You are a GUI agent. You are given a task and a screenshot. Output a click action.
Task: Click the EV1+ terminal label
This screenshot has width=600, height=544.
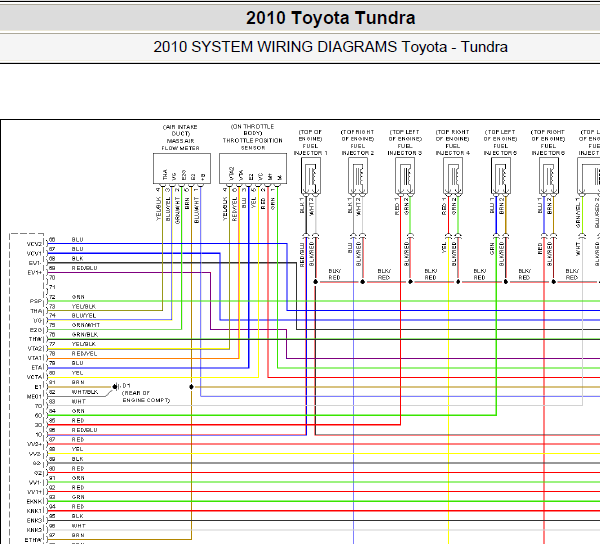tap(35, 273)
